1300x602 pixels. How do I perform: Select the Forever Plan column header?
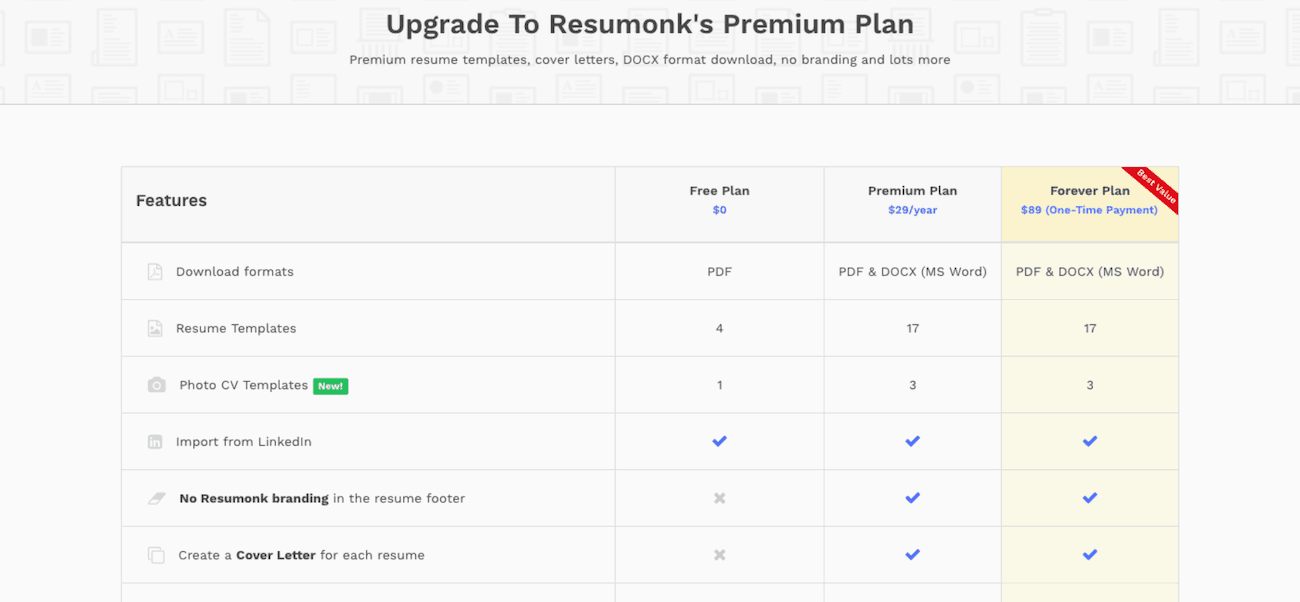(x=1090, y=191)
